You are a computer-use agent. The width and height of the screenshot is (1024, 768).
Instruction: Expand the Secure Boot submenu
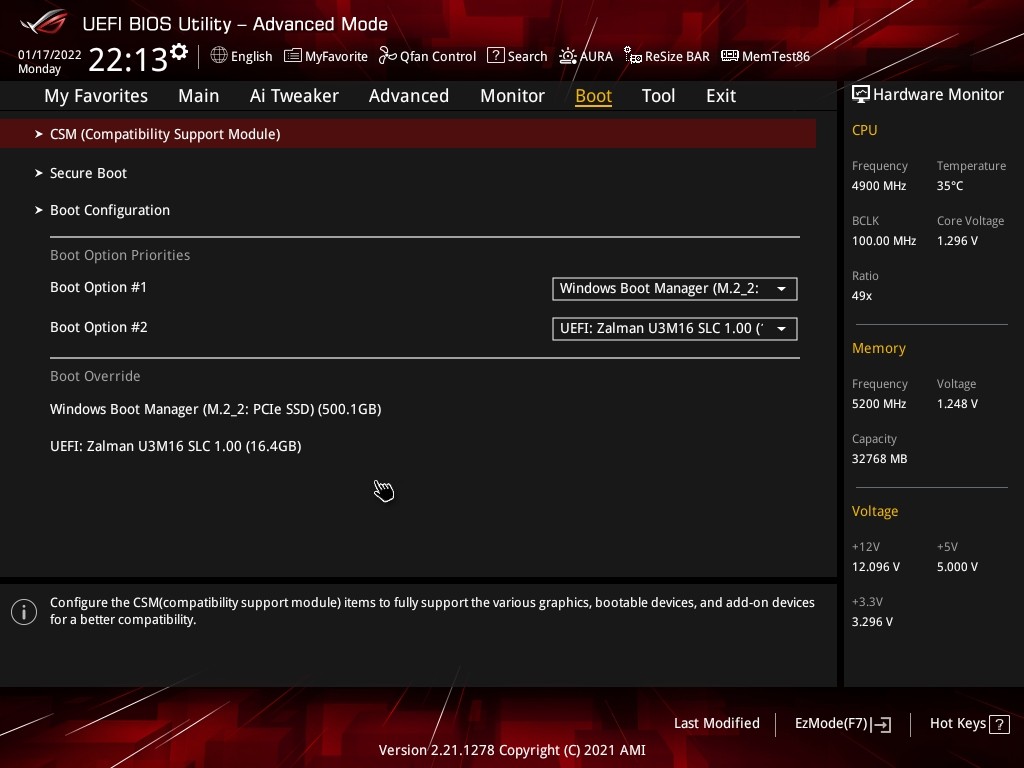coord(88,173)
